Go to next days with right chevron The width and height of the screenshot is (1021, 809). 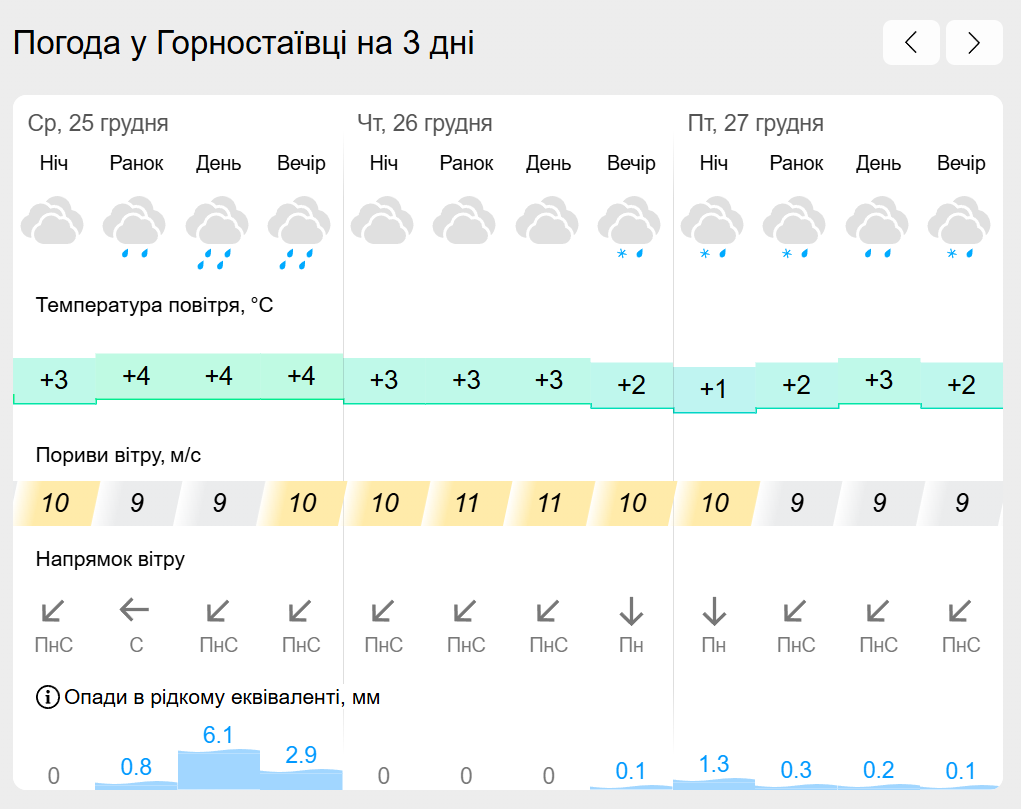974,43
